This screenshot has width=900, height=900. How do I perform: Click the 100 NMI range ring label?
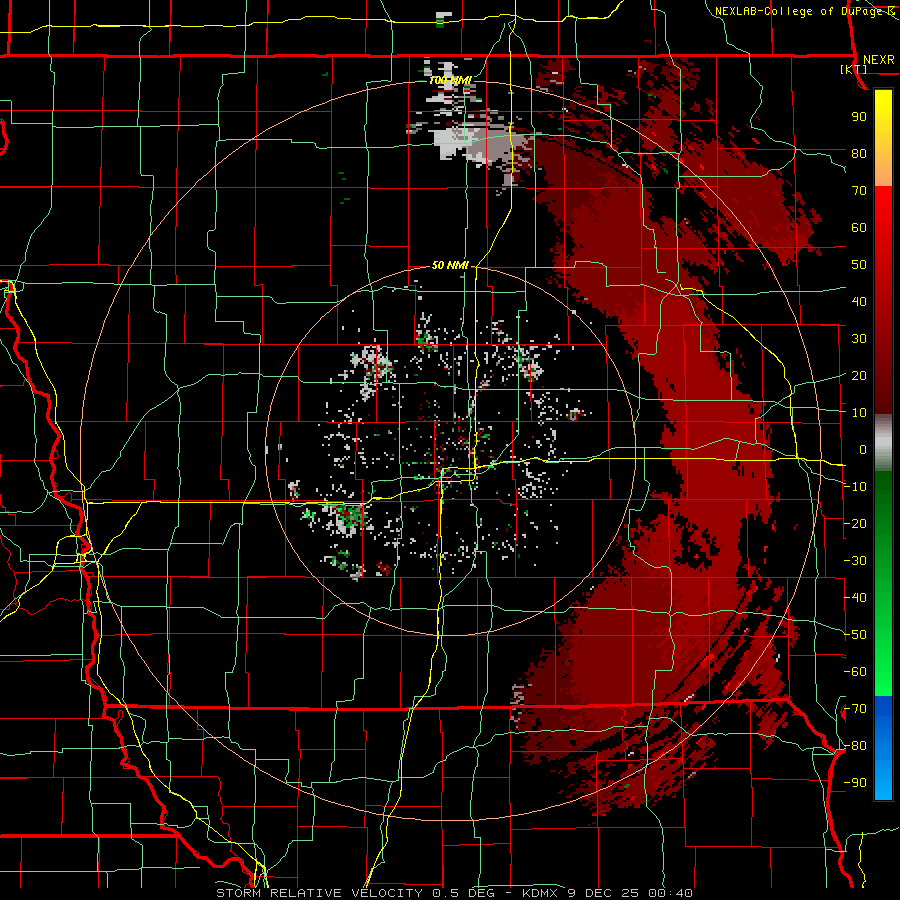(451, 80)
